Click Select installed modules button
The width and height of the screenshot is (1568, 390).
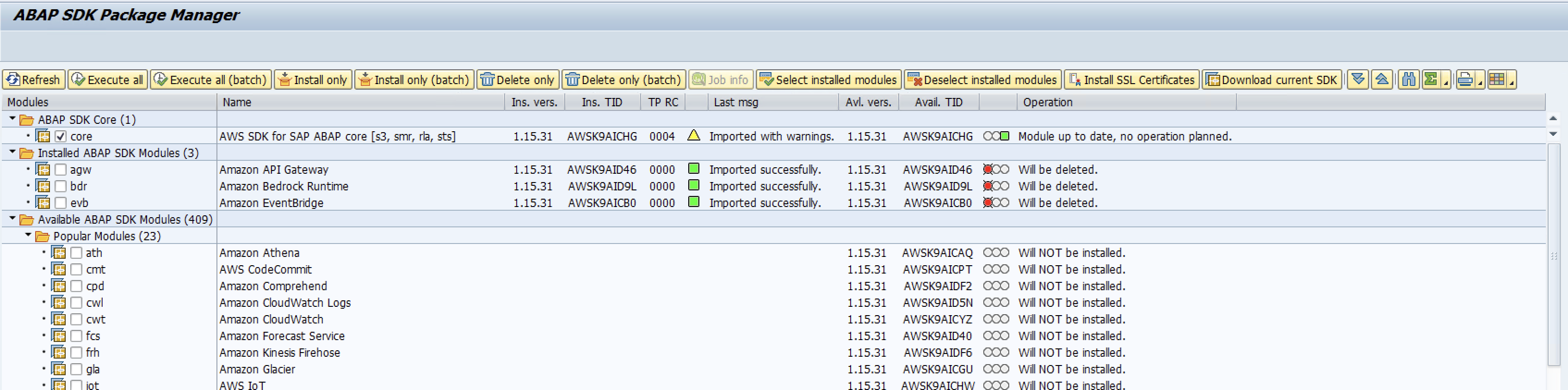pyautogui.click(x=828, y=79)
